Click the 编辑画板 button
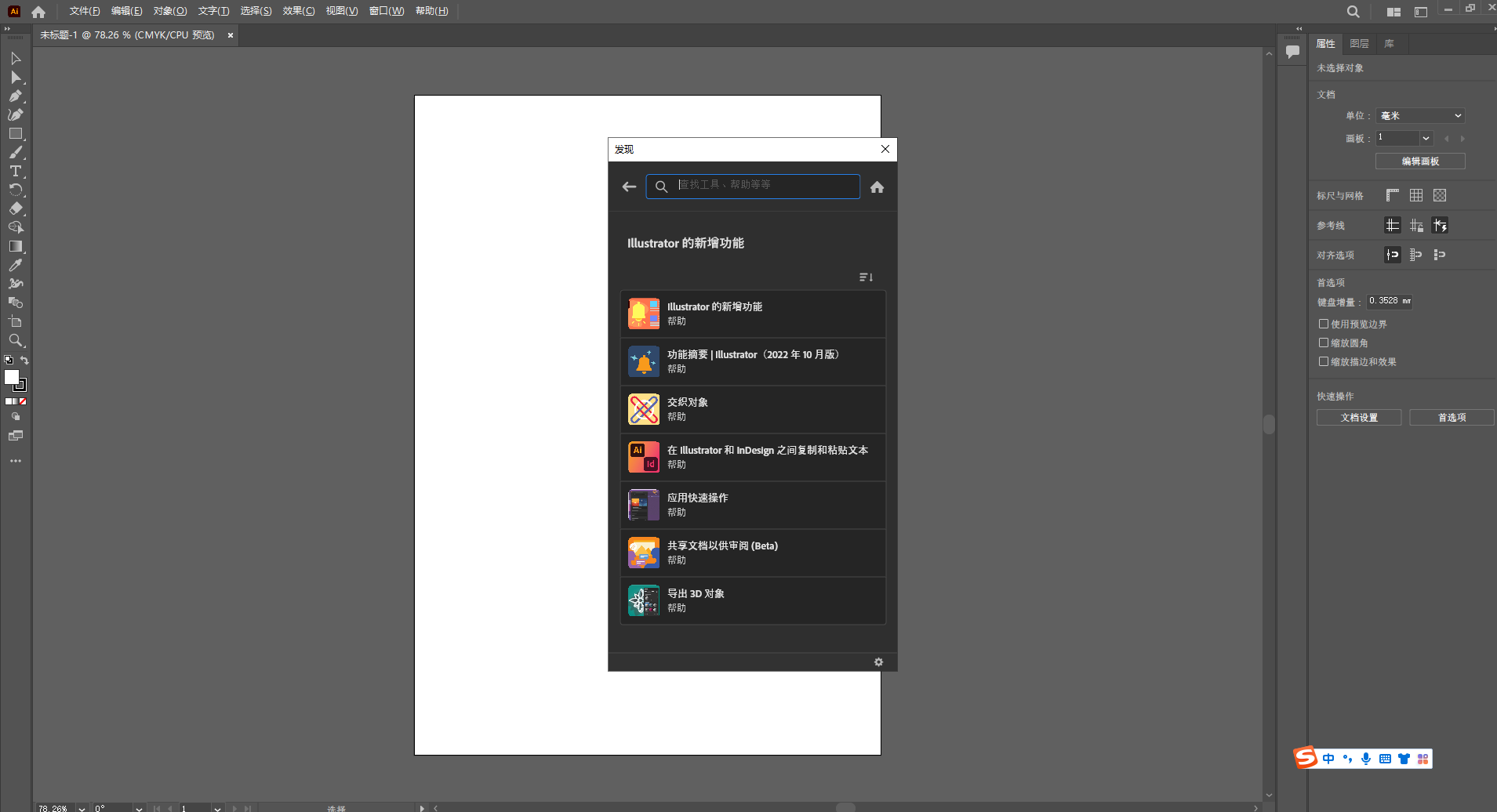This screenshot has height=812, width=1497. point(1419,161)
